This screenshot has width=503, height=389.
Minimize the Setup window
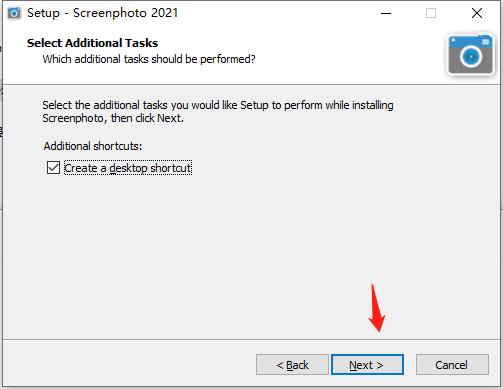pyautogui.click(x=386, y=13)
